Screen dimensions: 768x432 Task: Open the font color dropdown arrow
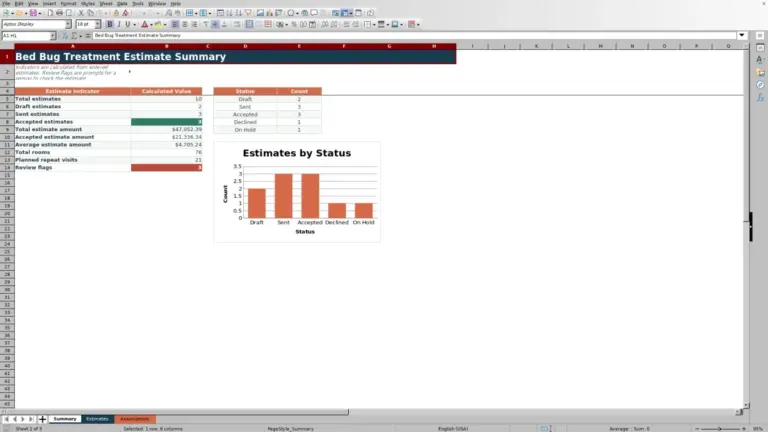151,24
